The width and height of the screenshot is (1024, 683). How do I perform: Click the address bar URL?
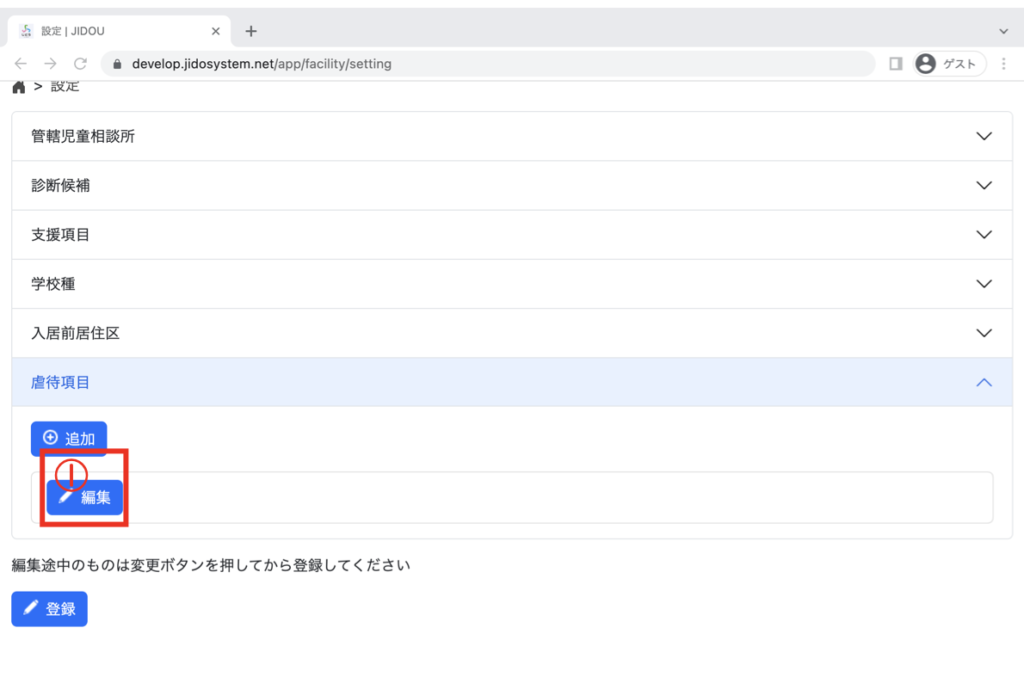[x=262, y=63]
